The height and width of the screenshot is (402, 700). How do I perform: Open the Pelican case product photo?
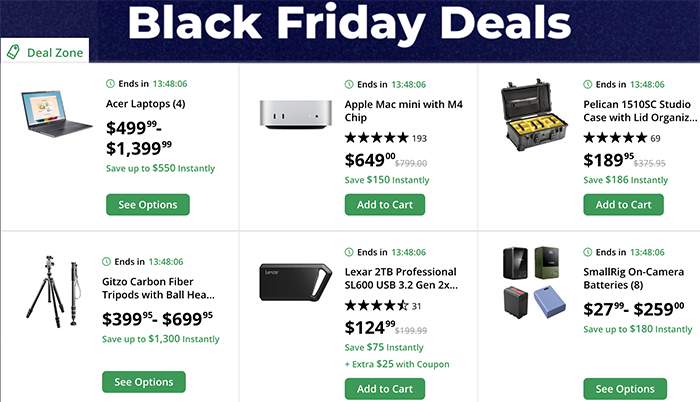529,116
